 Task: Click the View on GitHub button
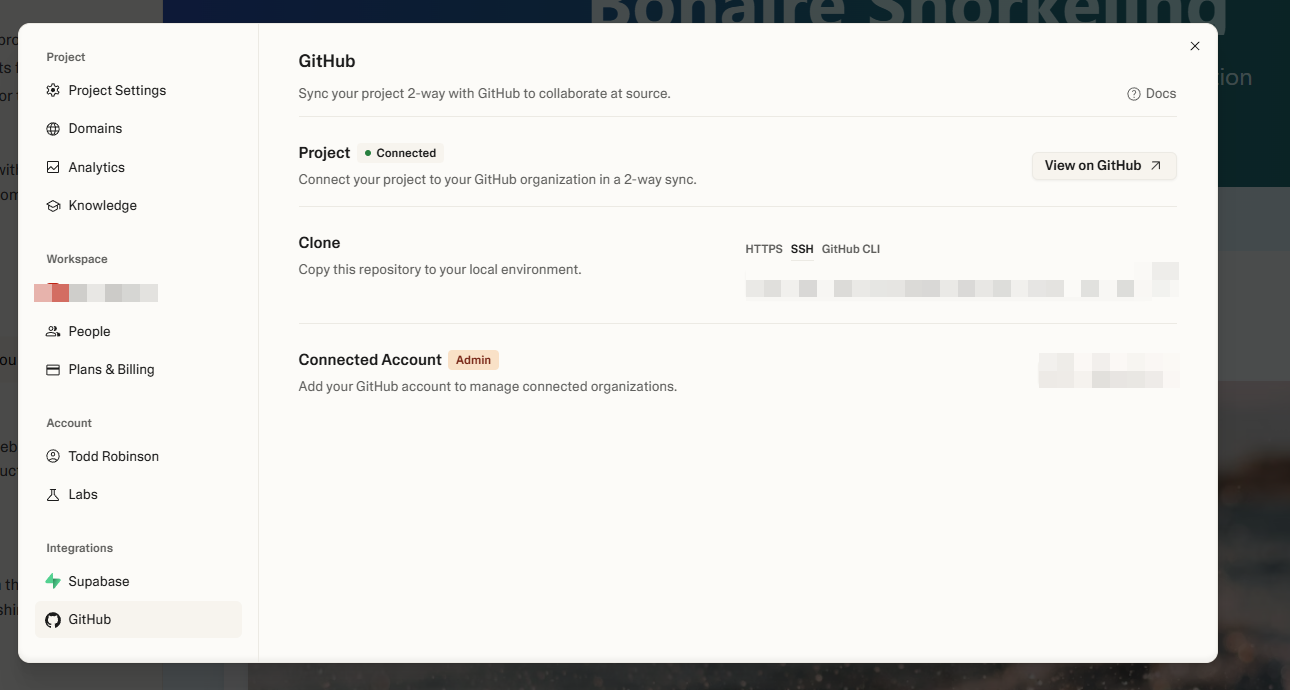coord(1103,166)
